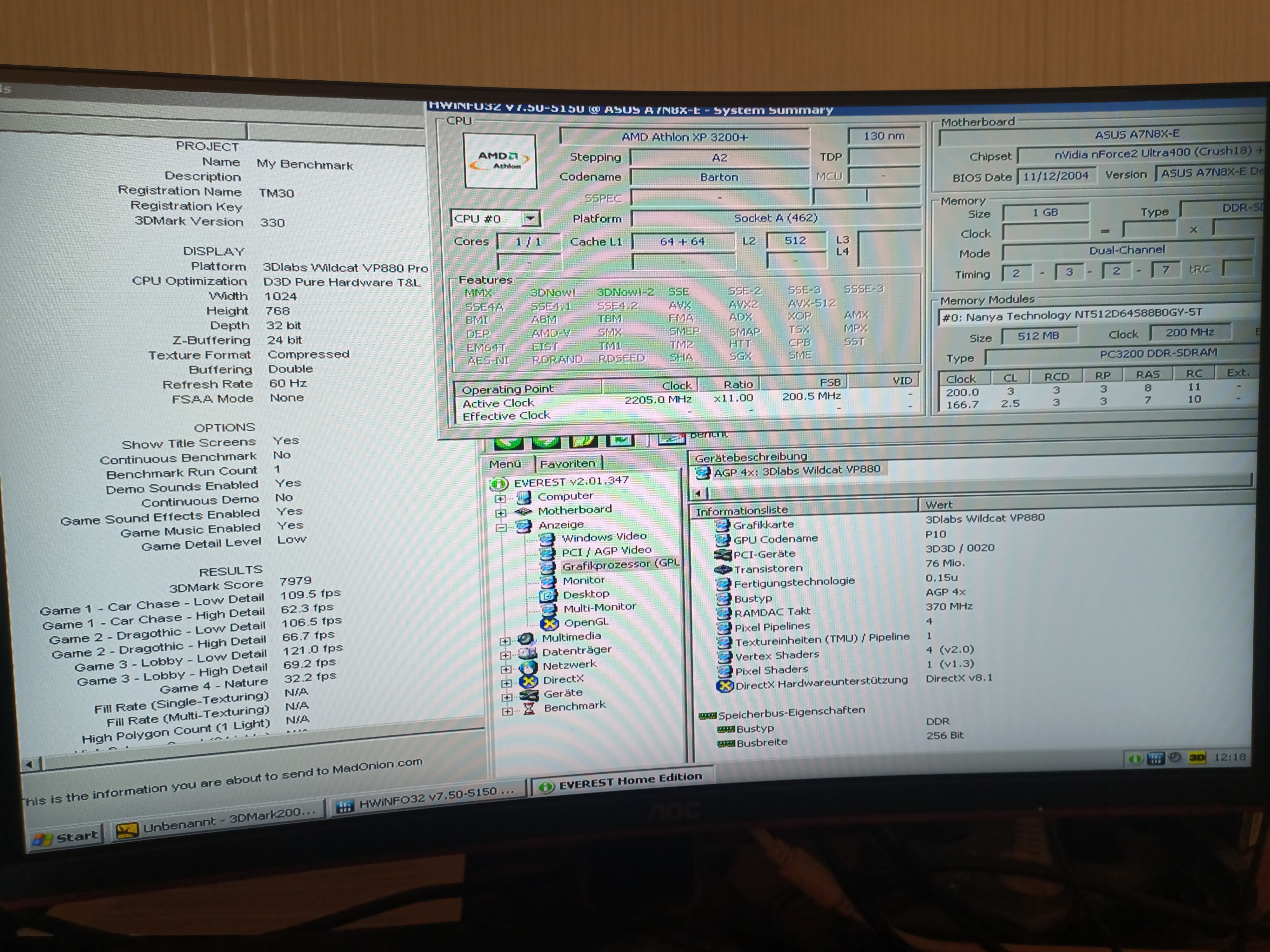Screen dimensions: 1270x952
Task: Click the Datenträger drive icon
Action: [x=527, y=653]
